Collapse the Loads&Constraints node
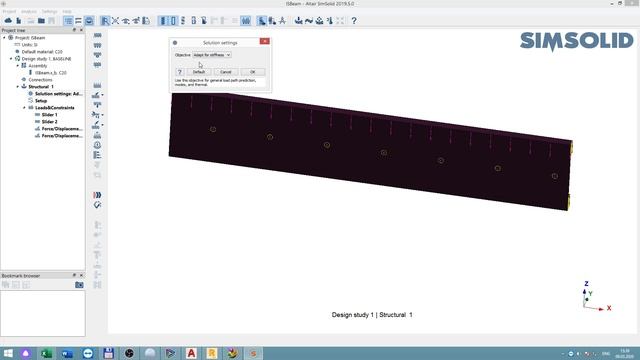Screen dimensions: 640x360 tap(24, 108)
